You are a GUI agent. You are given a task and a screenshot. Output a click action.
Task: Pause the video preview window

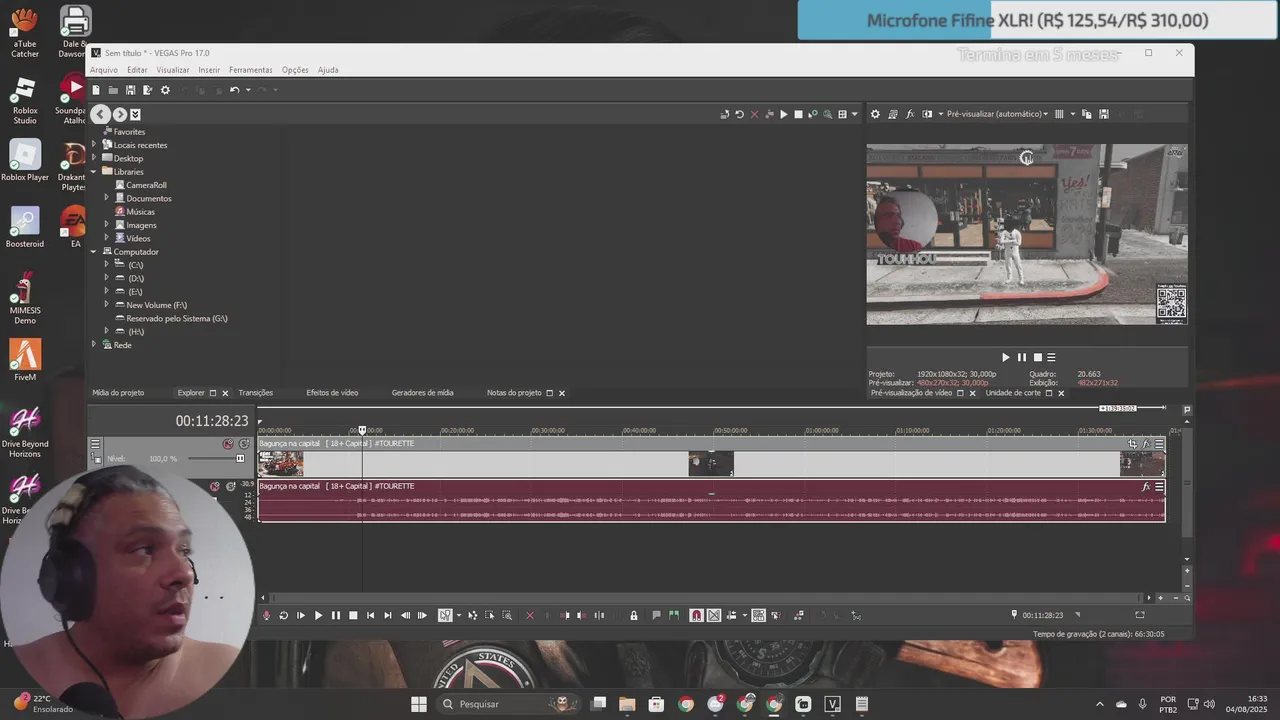point(1021,357)
